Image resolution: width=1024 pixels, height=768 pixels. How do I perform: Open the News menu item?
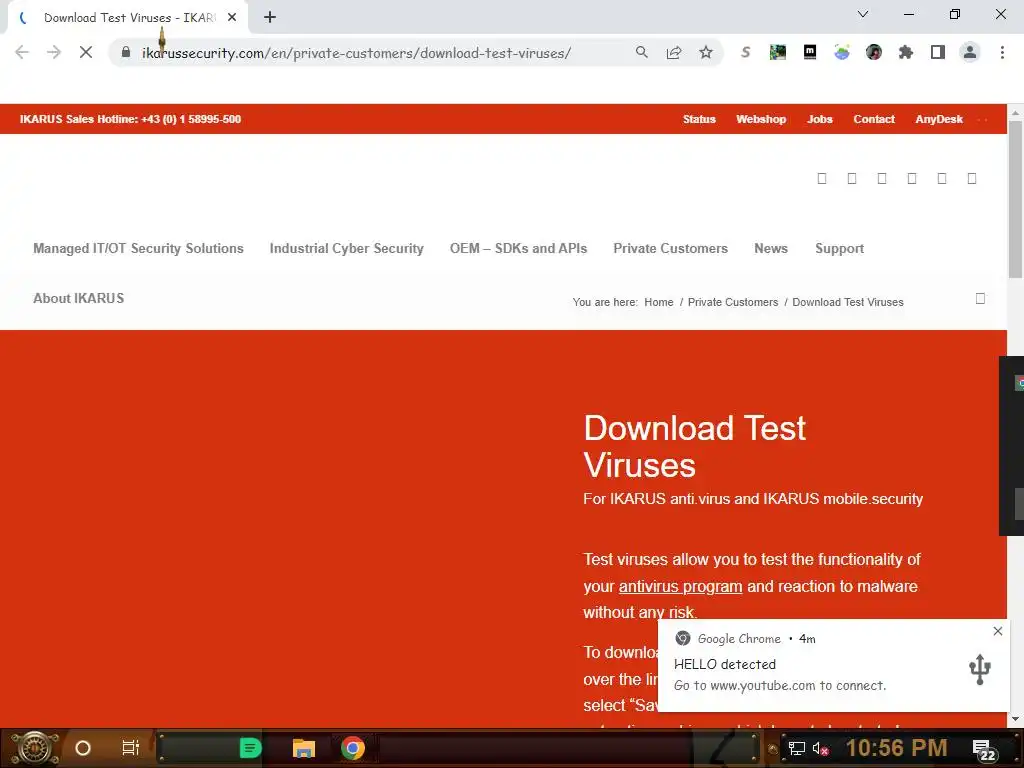tap(771, 248)
